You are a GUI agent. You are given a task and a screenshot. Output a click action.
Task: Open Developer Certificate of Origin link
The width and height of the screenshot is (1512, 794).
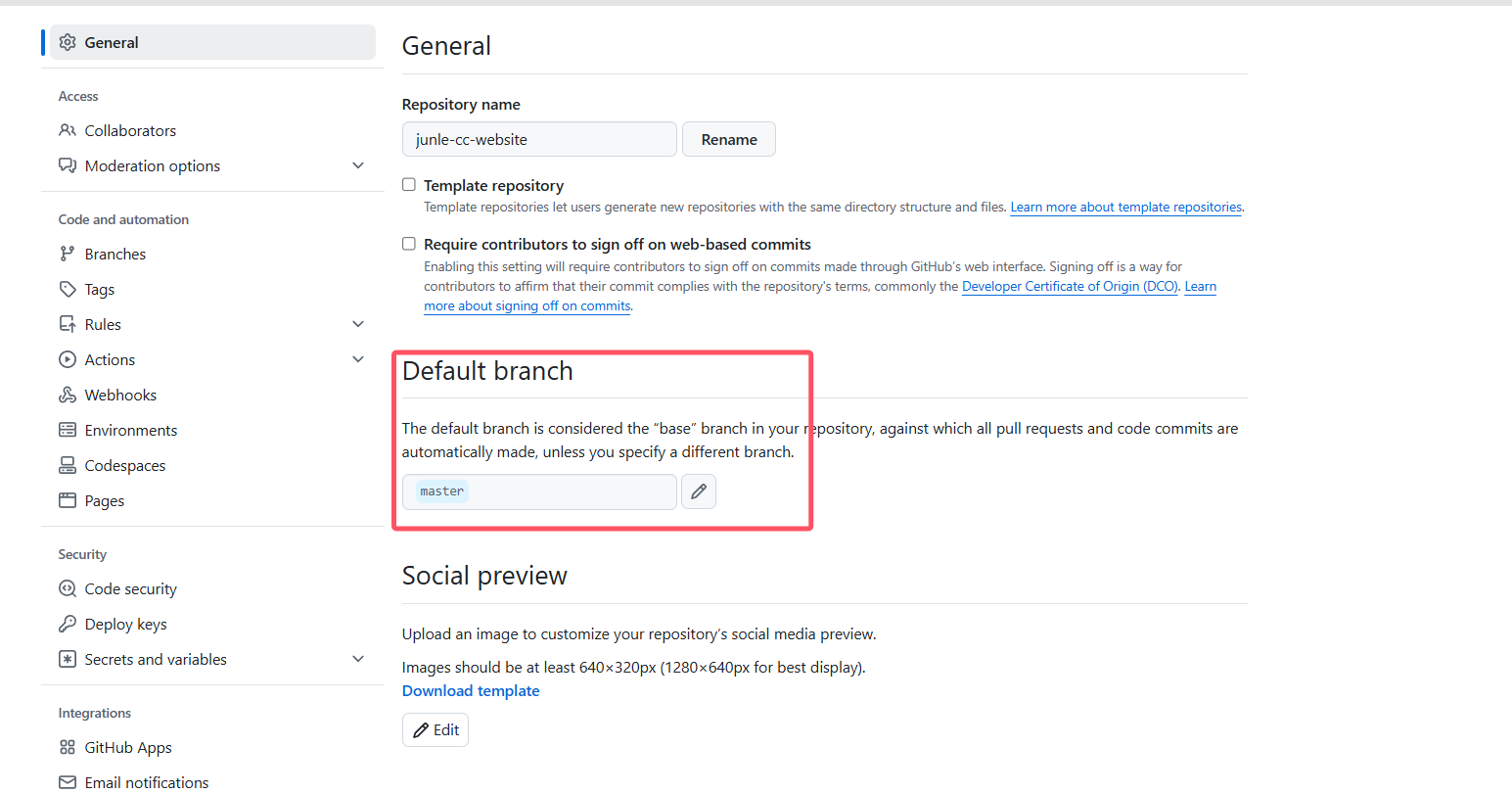1071,287
